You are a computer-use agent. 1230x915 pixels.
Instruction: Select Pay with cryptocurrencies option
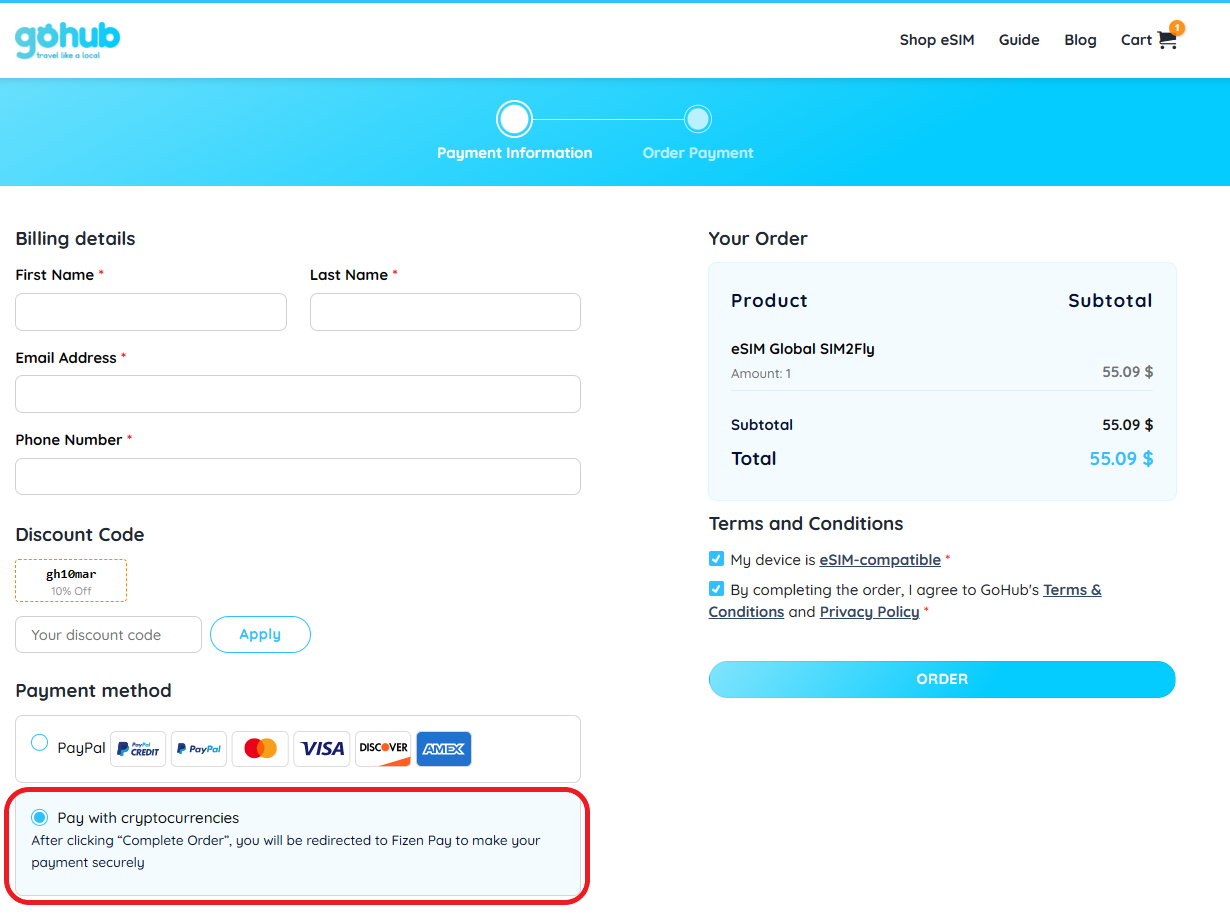[x=40, y=817]
